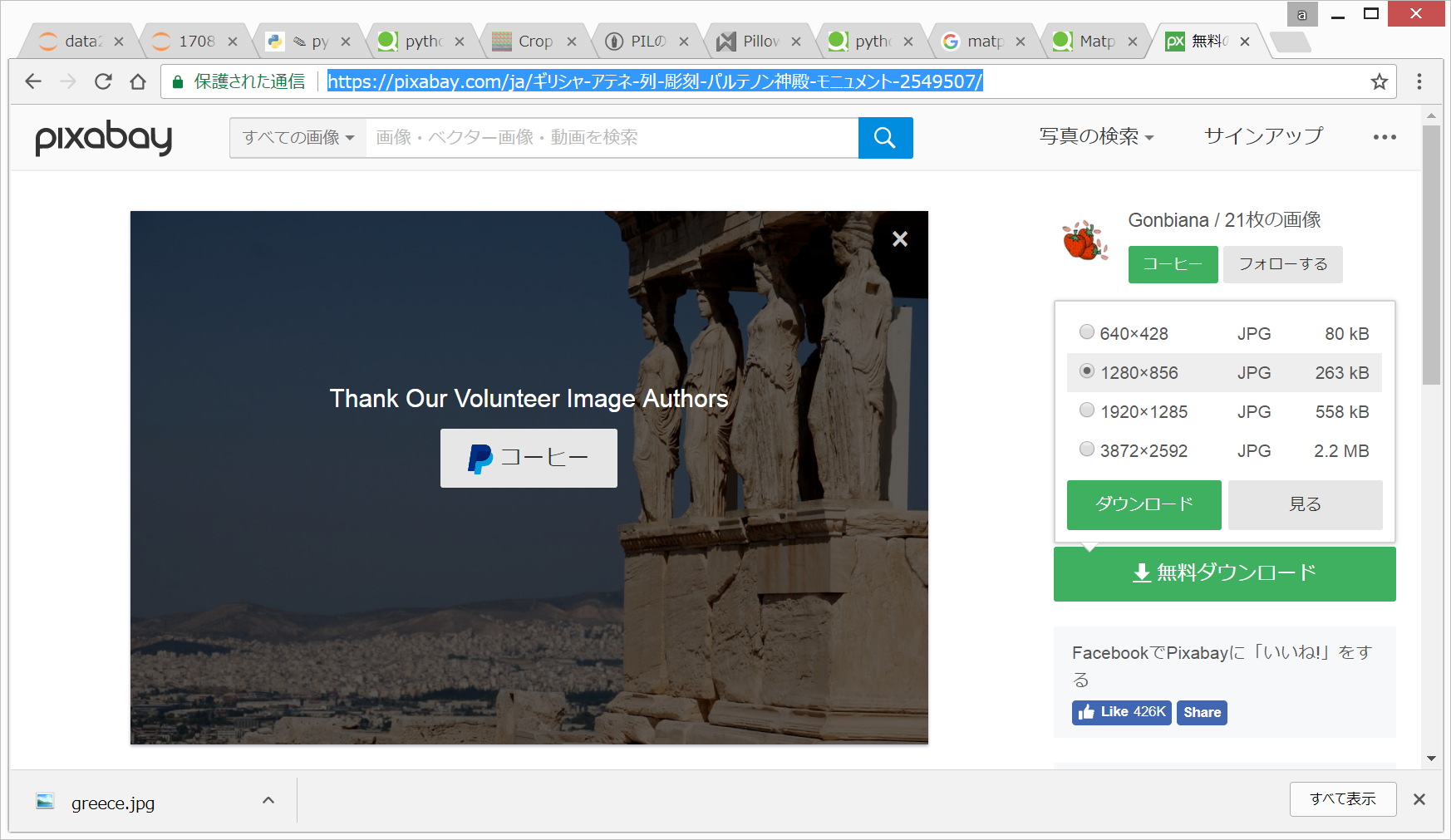Click the Gonbiana strawberry avatar
The width and height of the screenshot is (1451, 840).
(x=1085, y=241)
